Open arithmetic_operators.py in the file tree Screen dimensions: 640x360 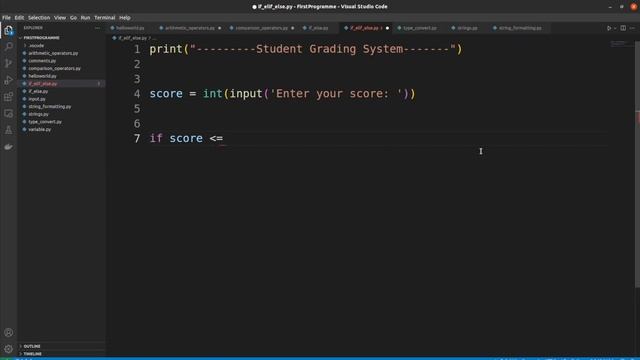click(53, 53)
